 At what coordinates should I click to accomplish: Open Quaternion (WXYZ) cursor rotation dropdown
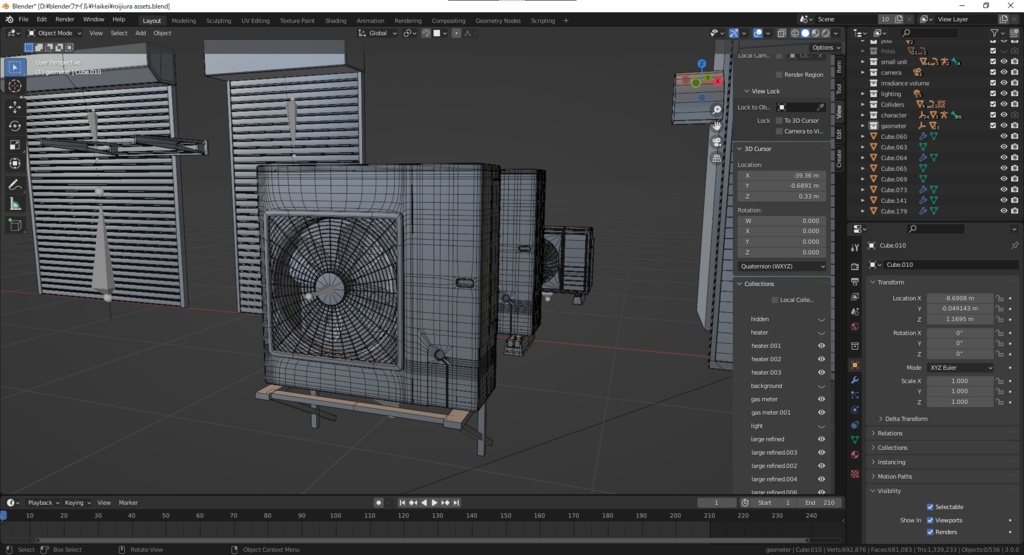point(782,266)
